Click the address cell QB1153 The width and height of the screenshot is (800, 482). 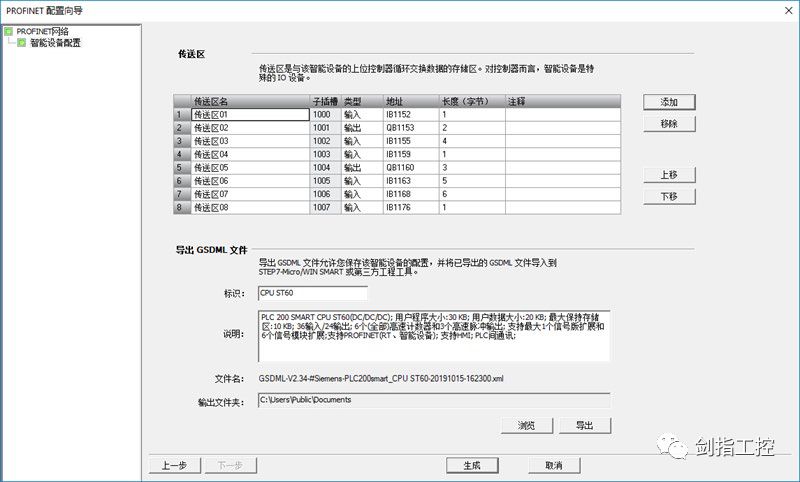pyautogui.click(x=411, y=128)
